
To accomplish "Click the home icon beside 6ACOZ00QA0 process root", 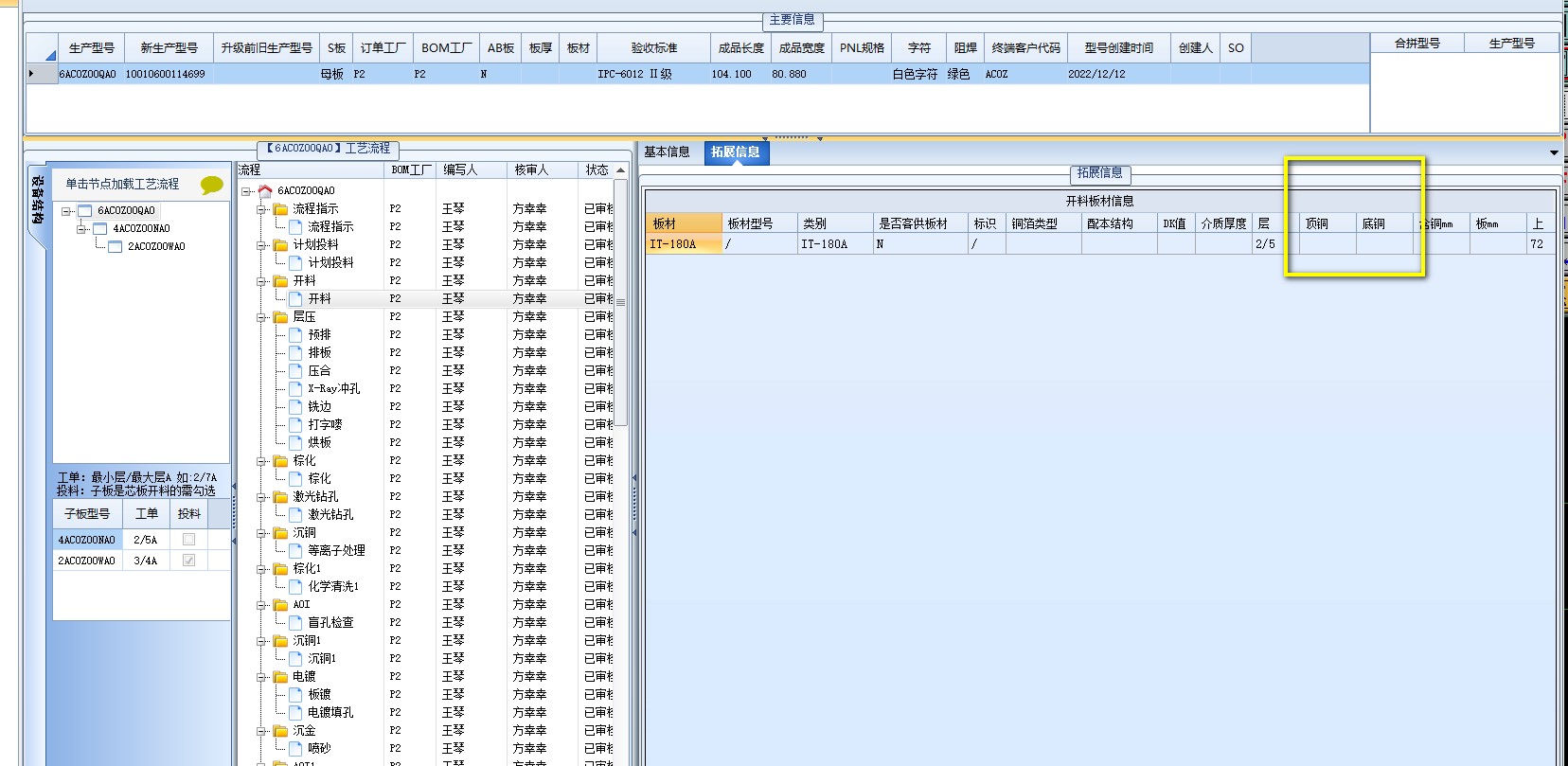I will coord(265,190).
